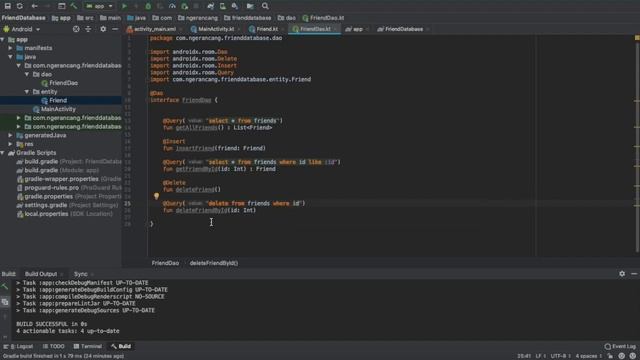Hide the Build panel with the minus icon
Viewport: 640px width, 360px height.
pyautogui.click(x=634, y=273)
